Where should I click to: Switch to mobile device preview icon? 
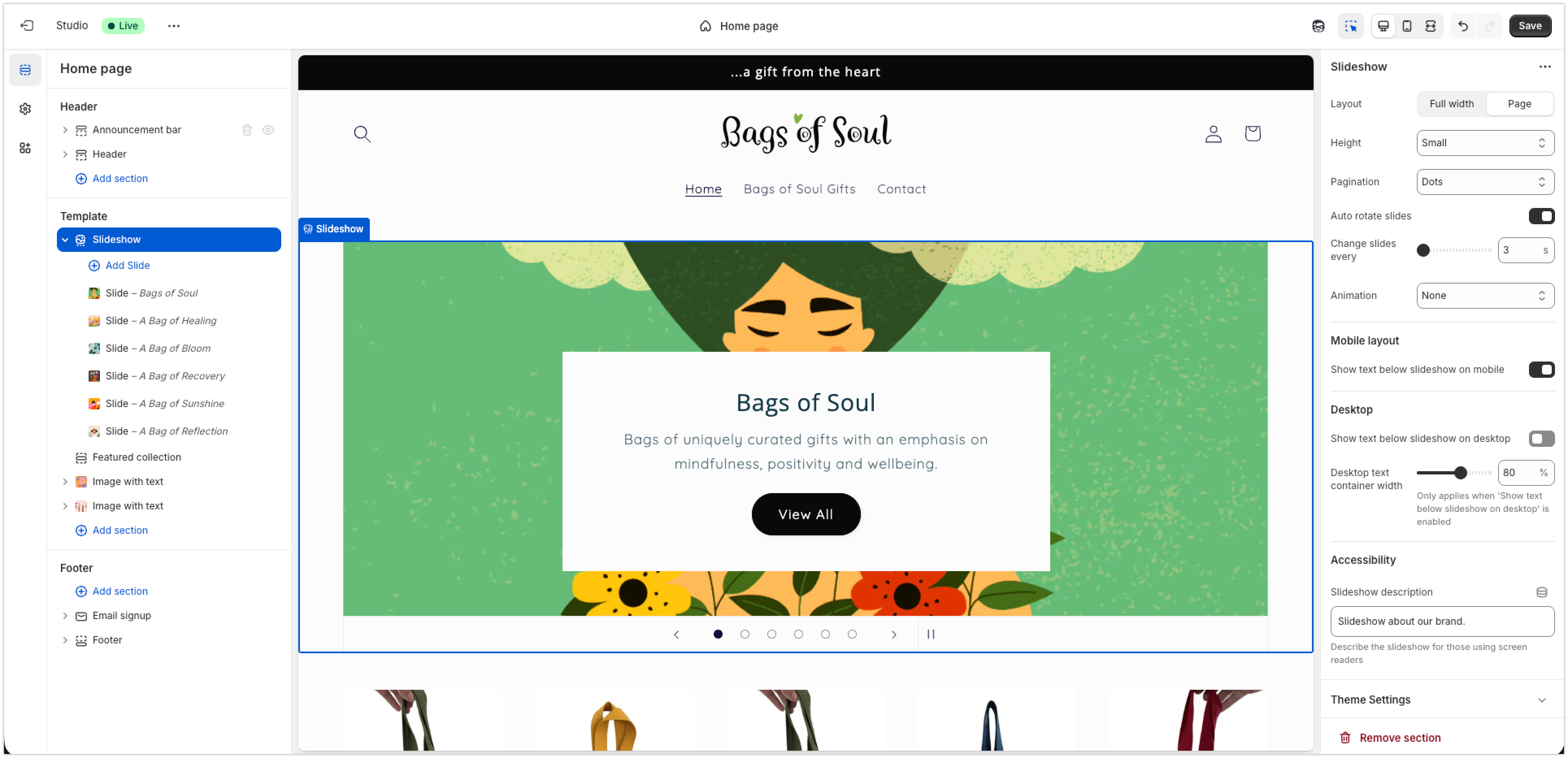click(1407, 26)
